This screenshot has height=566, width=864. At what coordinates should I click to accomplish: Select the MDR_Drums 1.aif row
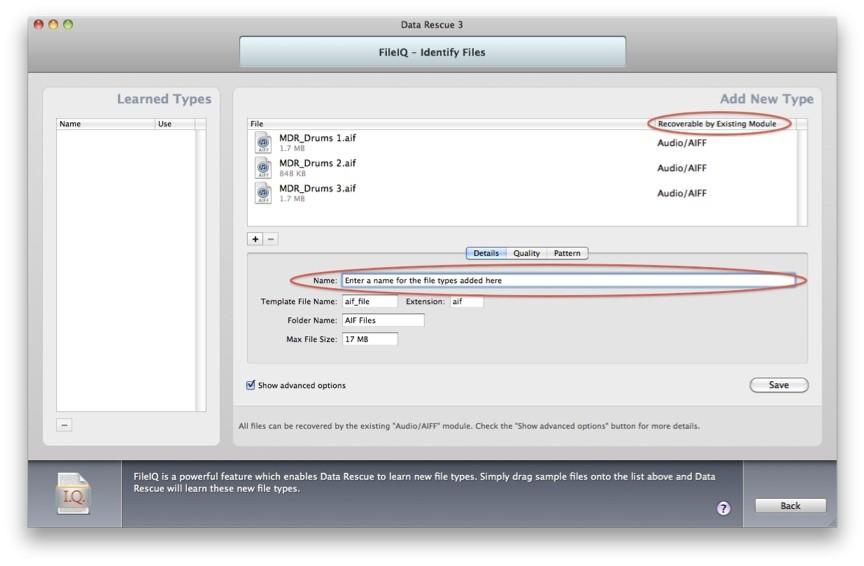click(x=522, y=143)
